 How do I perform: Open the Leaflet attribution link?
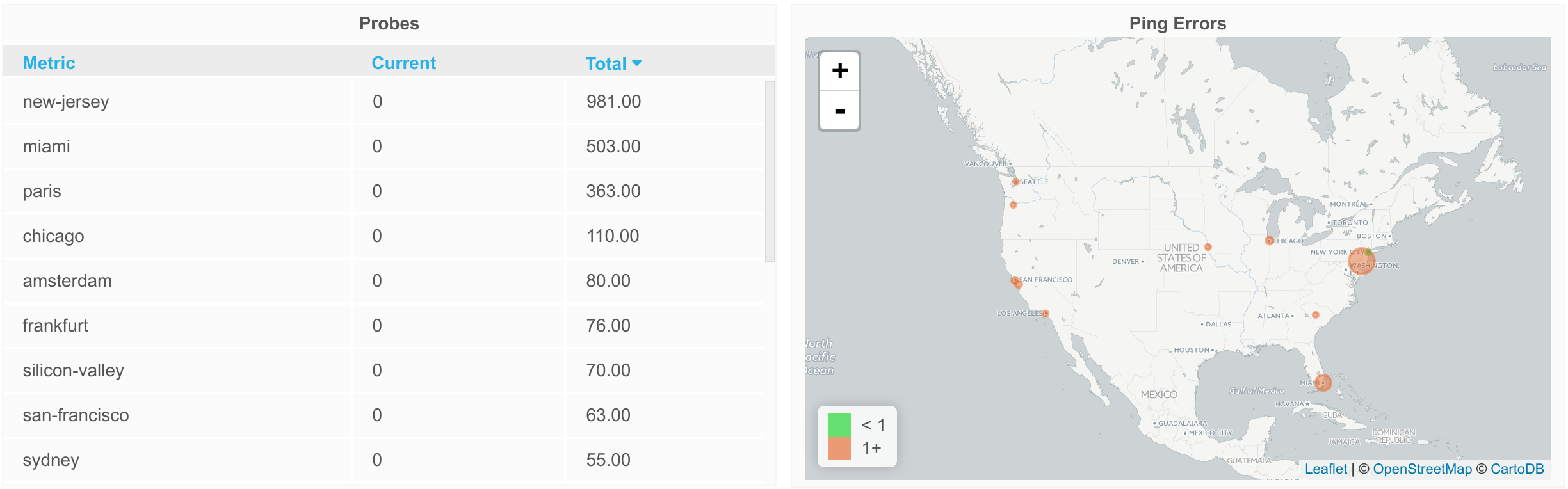[x=1325, y=469]
